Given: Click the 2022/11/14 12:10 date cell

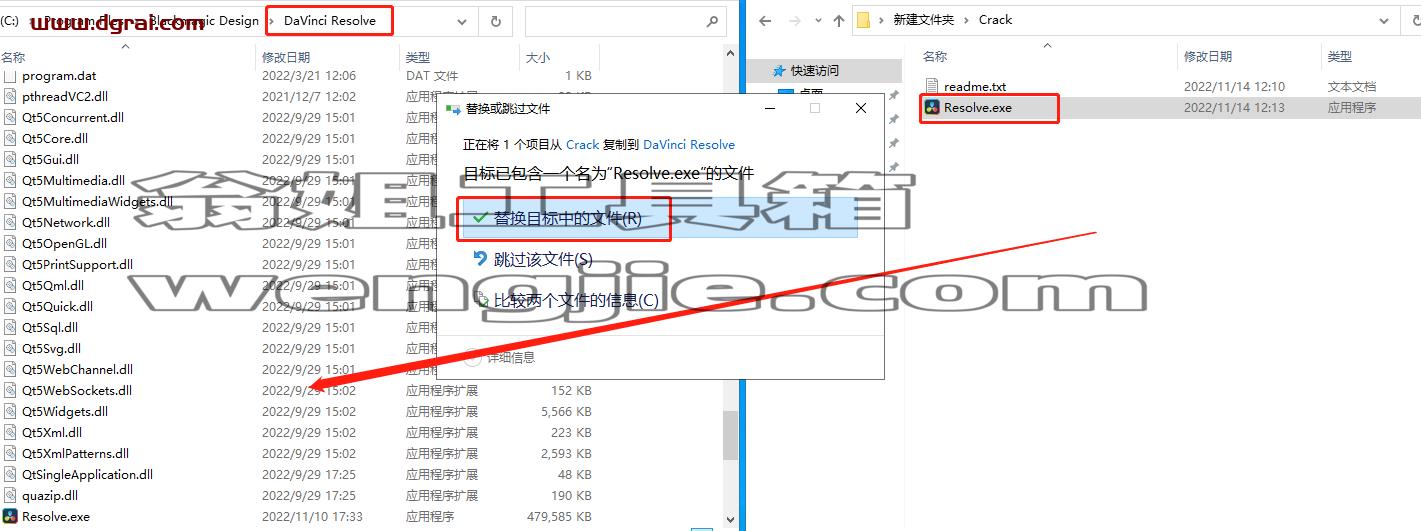Looking at the screenshot, I should pos(1234,86).
